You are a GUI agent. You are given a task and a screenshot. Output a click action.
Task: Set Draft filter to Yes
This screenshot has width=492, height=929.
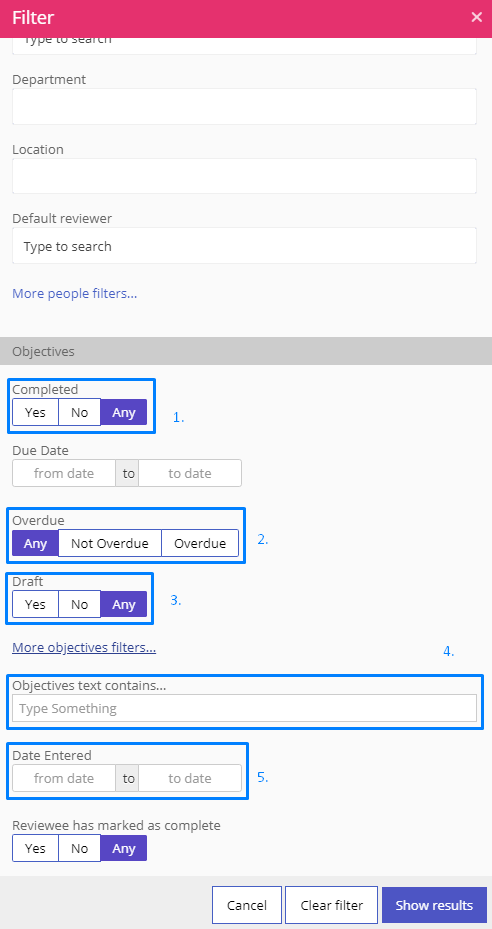click(36, 604)
